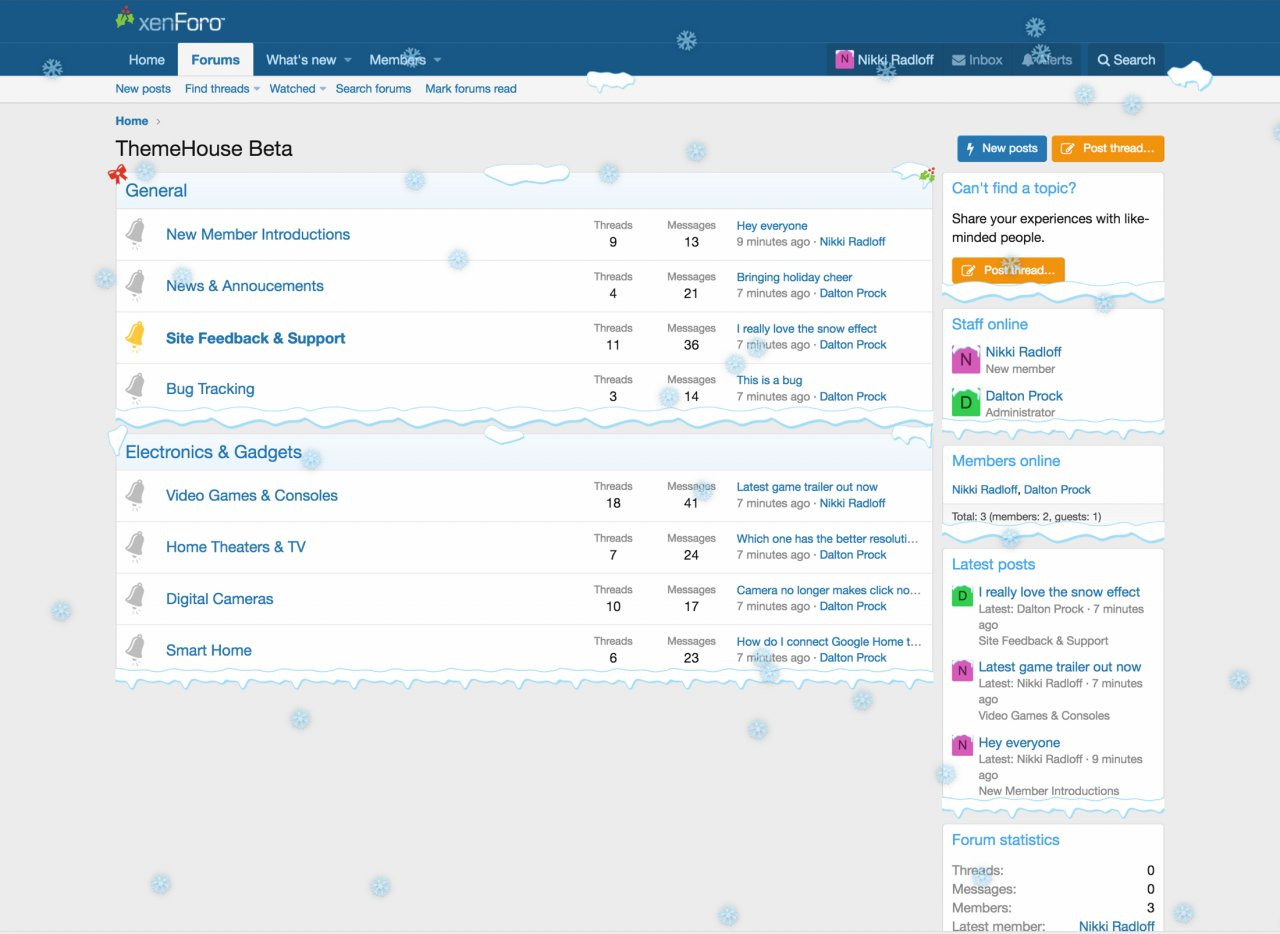
Task: Expand the What's new dropdown arrow
Action: click(x=348, y=60)
